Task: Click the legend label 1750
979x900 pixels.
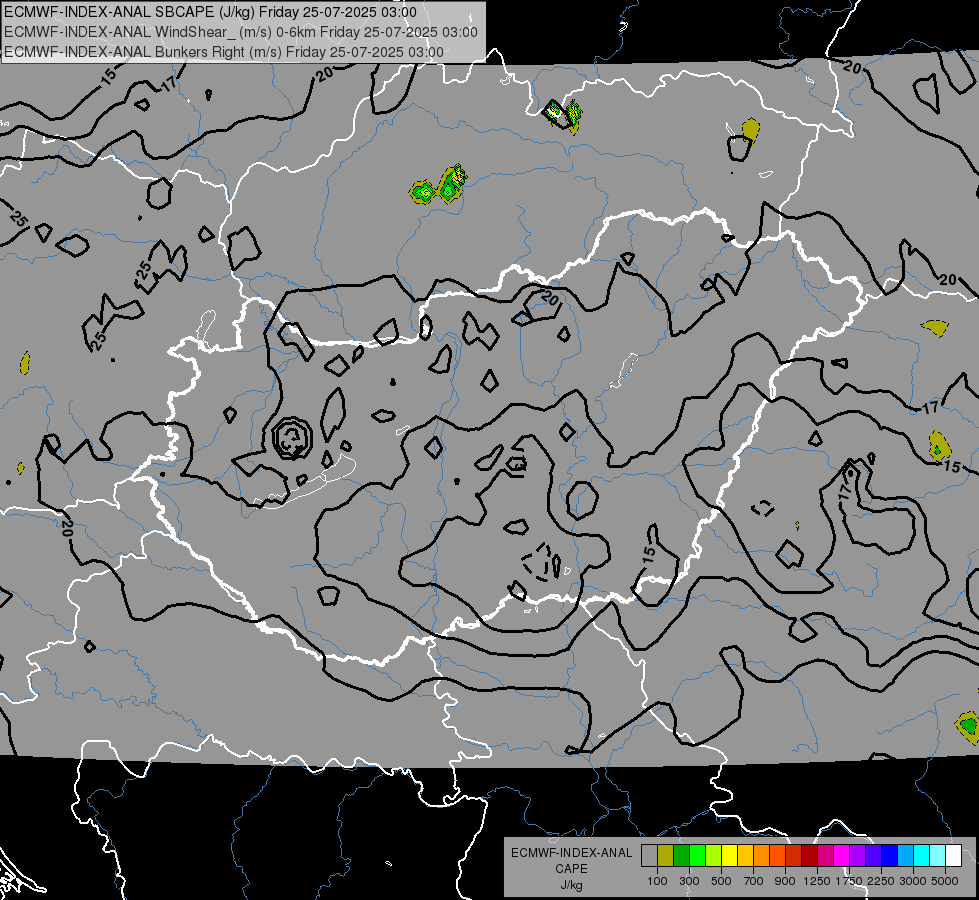Action: 849,881
